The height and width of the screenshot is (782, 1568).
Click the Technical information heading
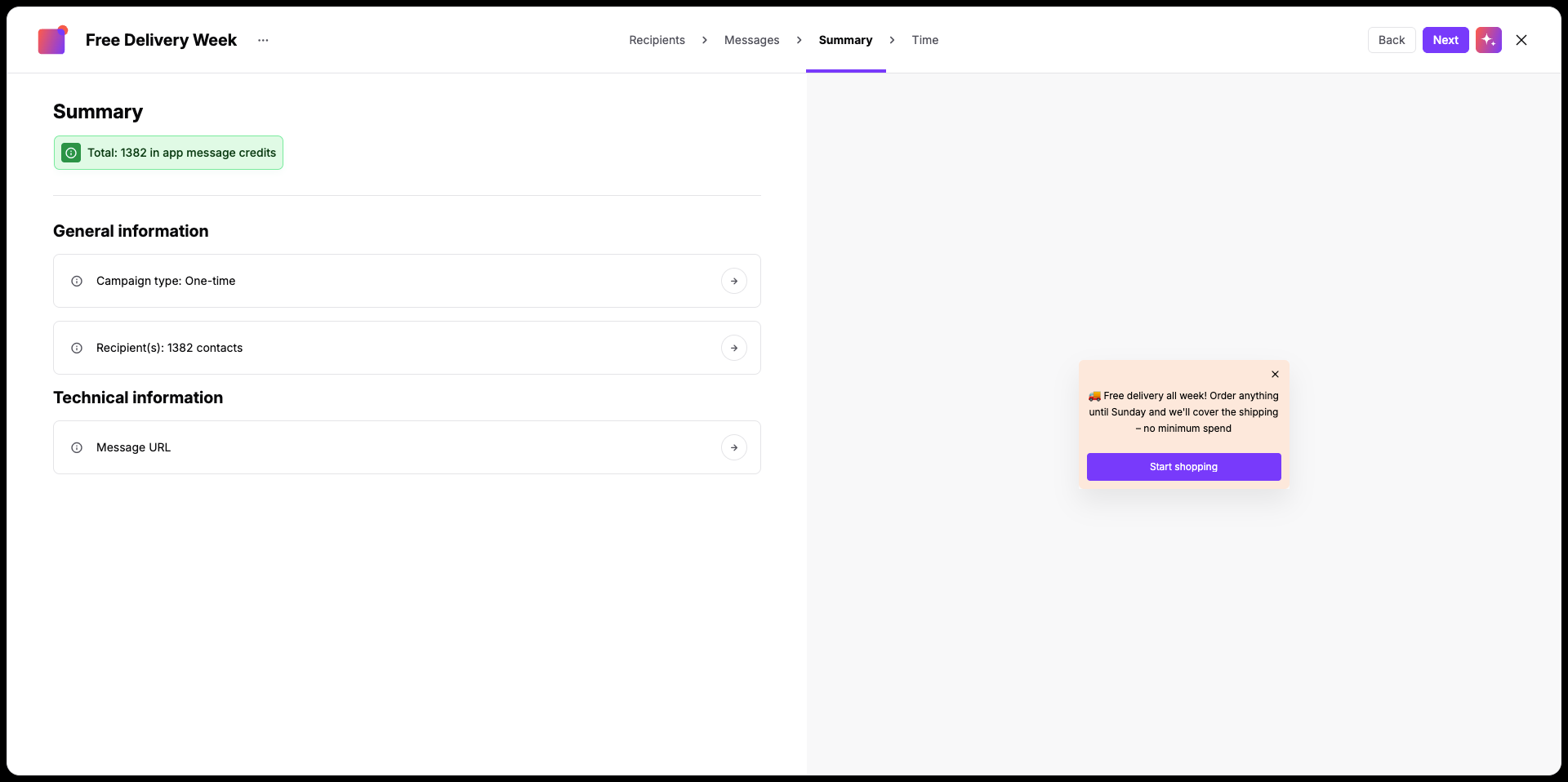click(138, 398)
